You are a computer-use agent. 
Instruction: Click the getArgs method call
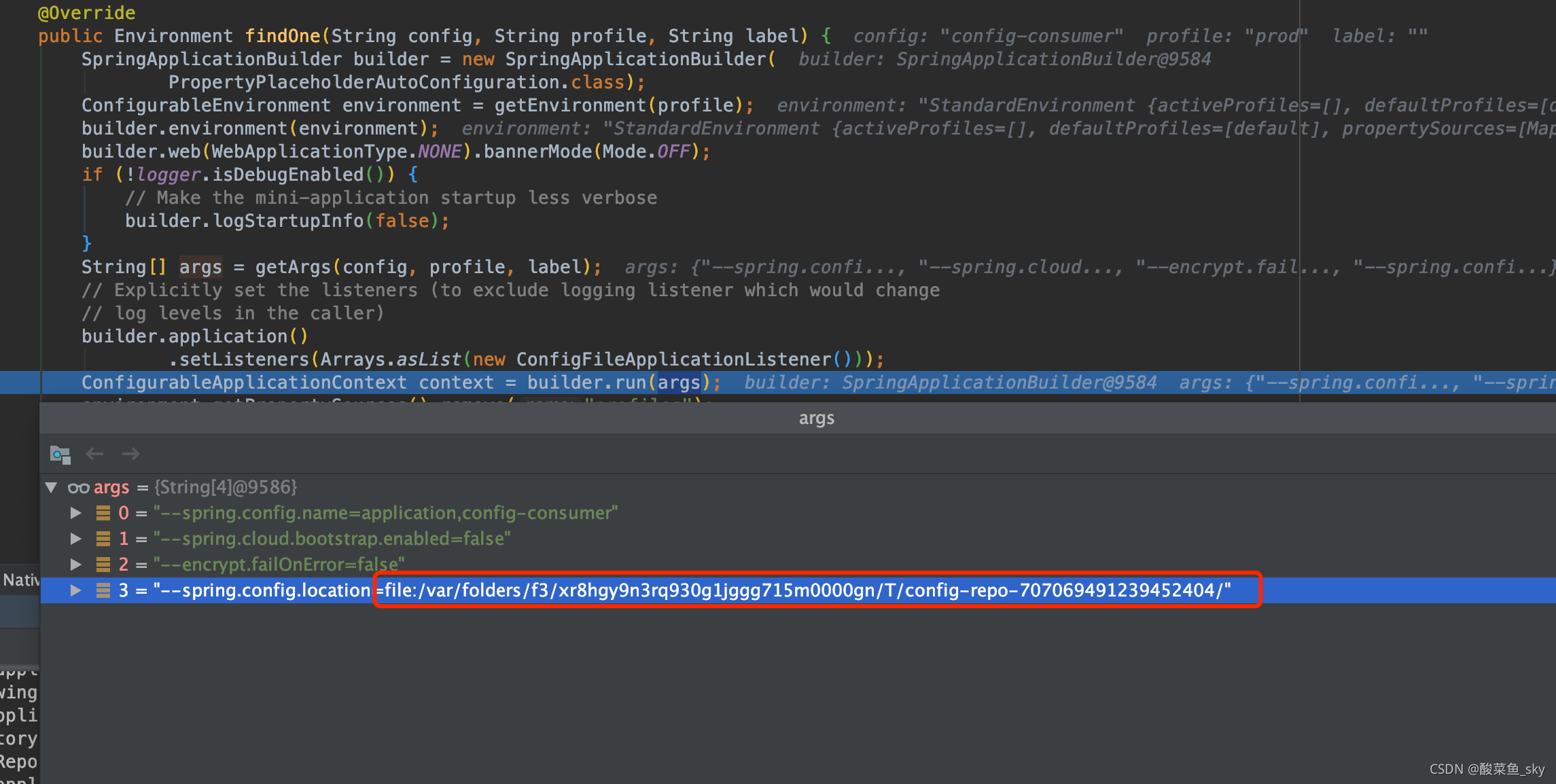click(x=425, y=267)
